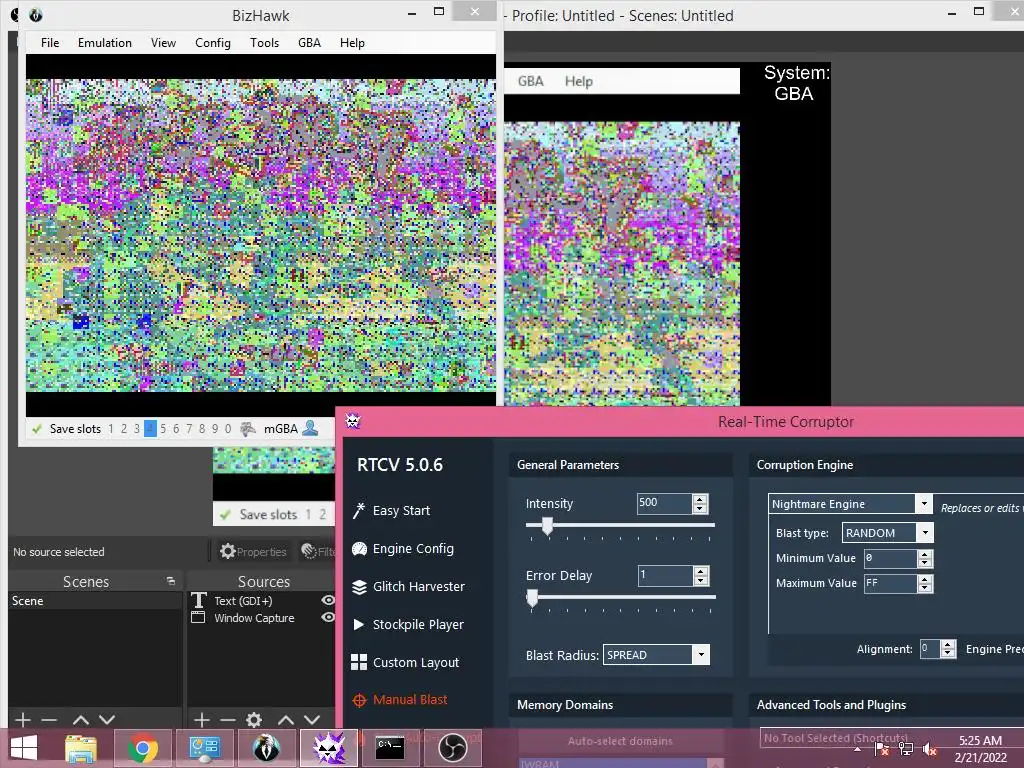Open Easy Start in the RTCV sidebar
1024x768 pixels.
[x=392, y=511]
